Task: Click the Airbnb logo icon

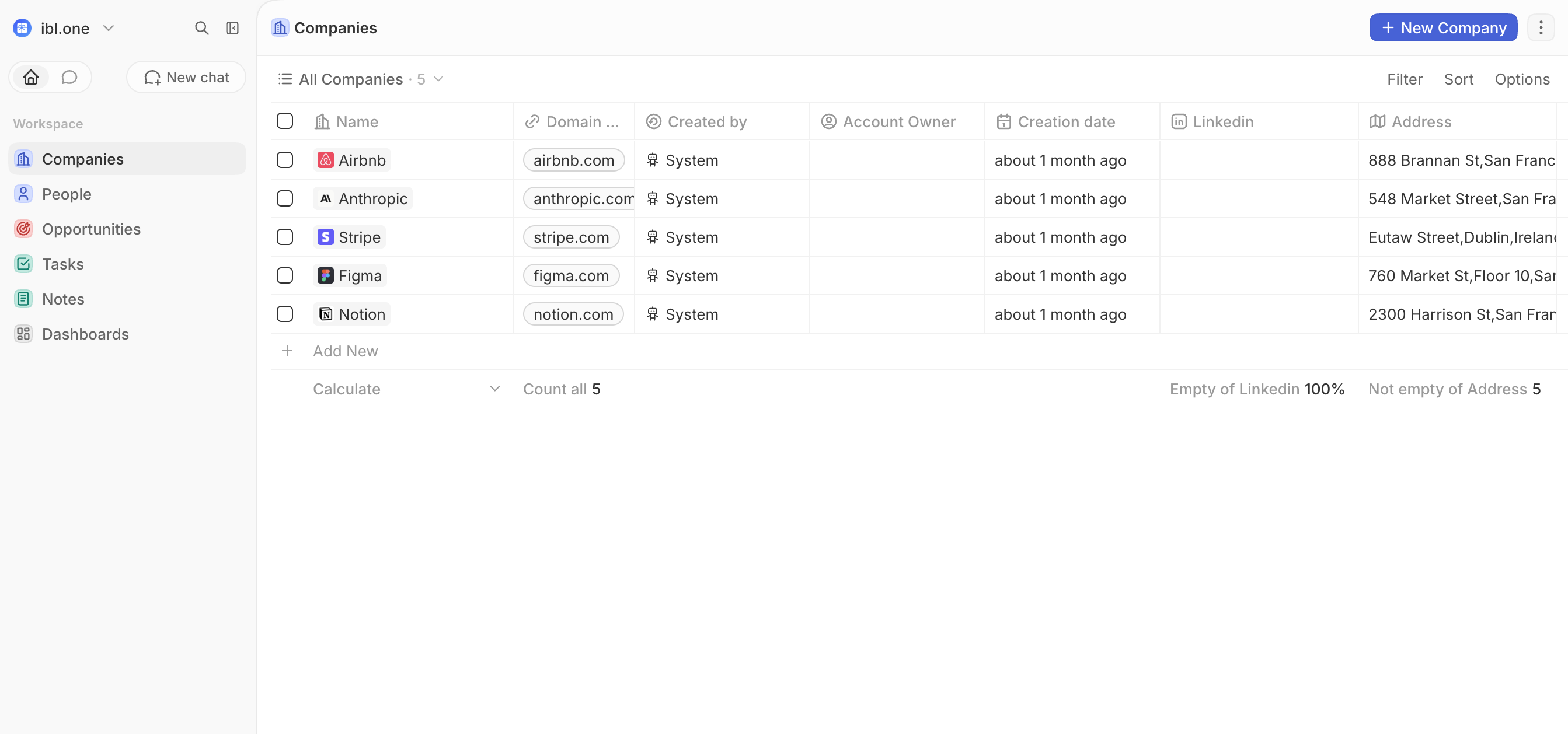Action: 326,160
